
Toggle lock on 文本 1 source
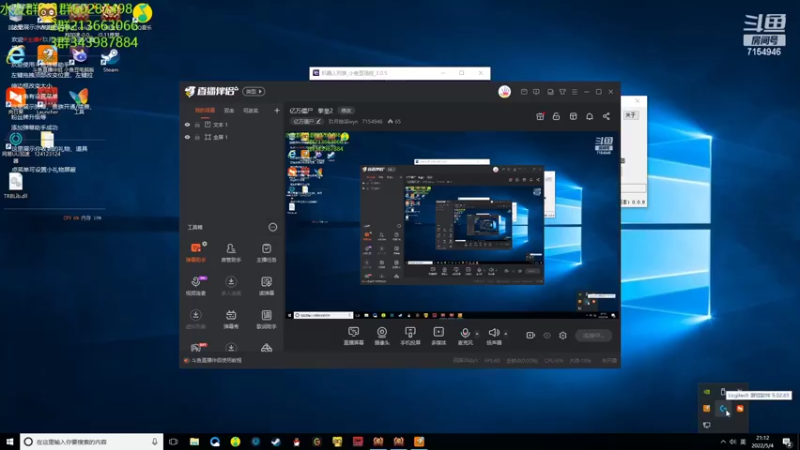(x=197, y=124)
